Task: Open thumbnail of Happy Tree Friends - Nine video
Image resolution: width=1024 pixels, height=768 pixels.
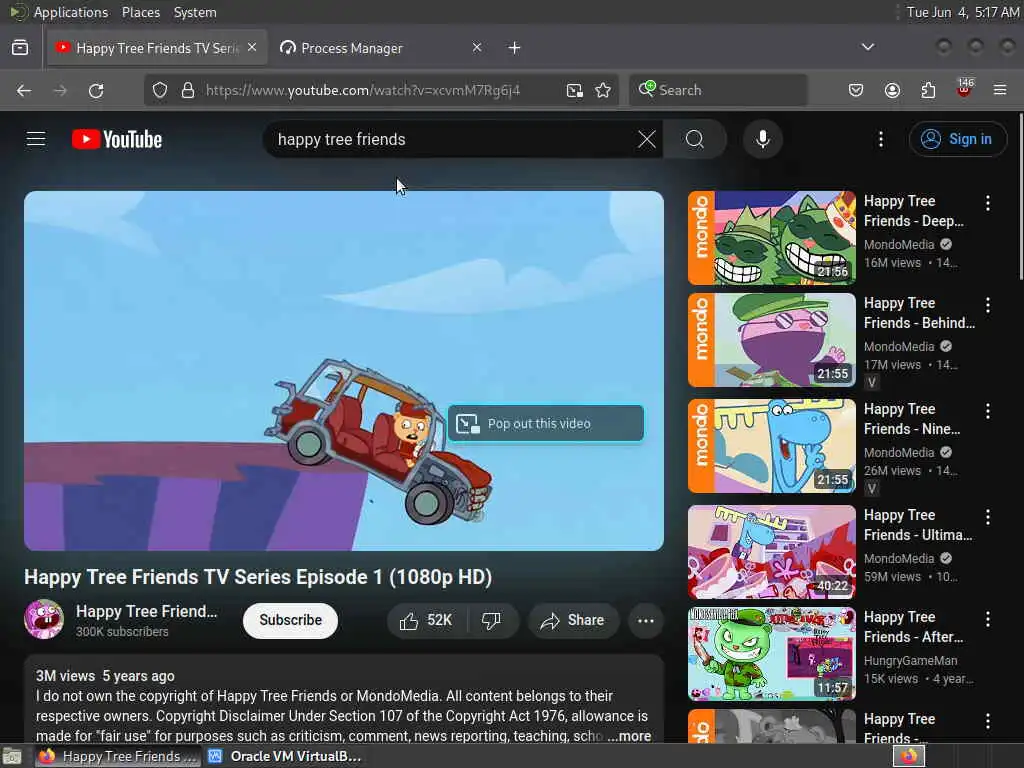Action: 772,446
